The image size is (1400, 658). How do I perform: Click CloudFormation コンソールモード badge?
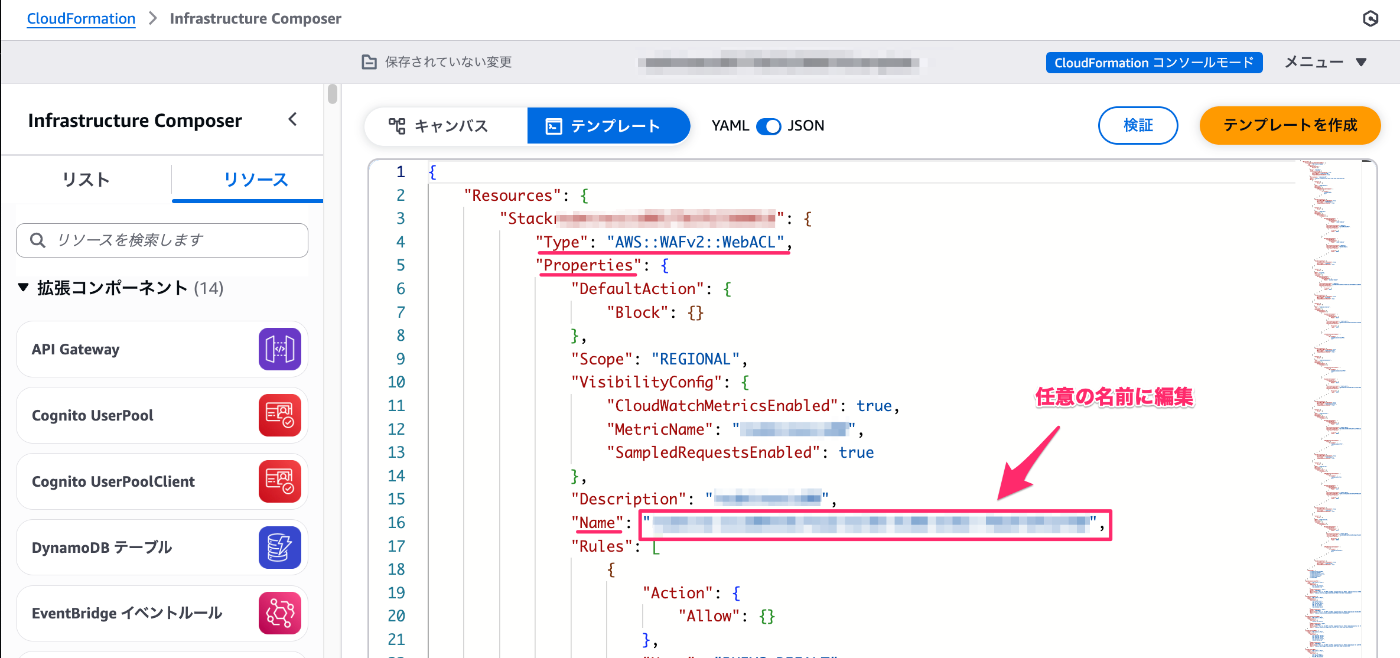click(x=1154, y=62)
